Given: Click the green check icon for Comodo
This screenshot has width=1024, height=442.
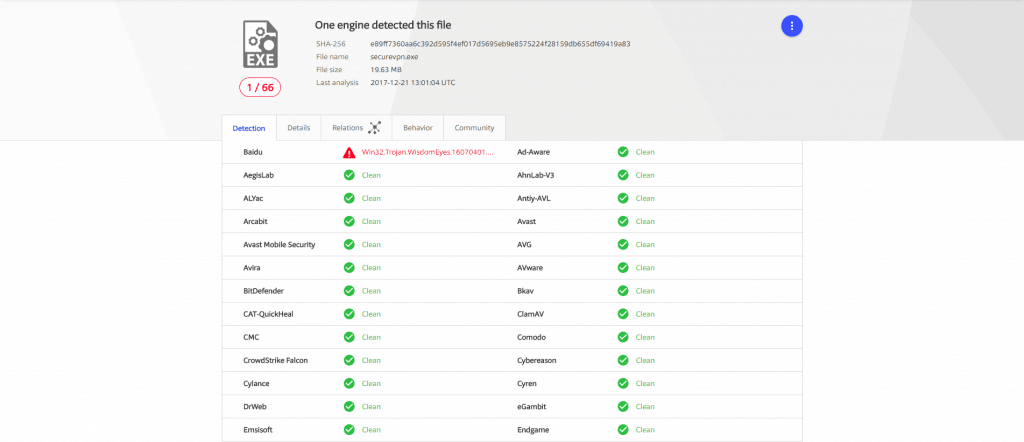Looking at the screenshot, I should coord(623,337).
